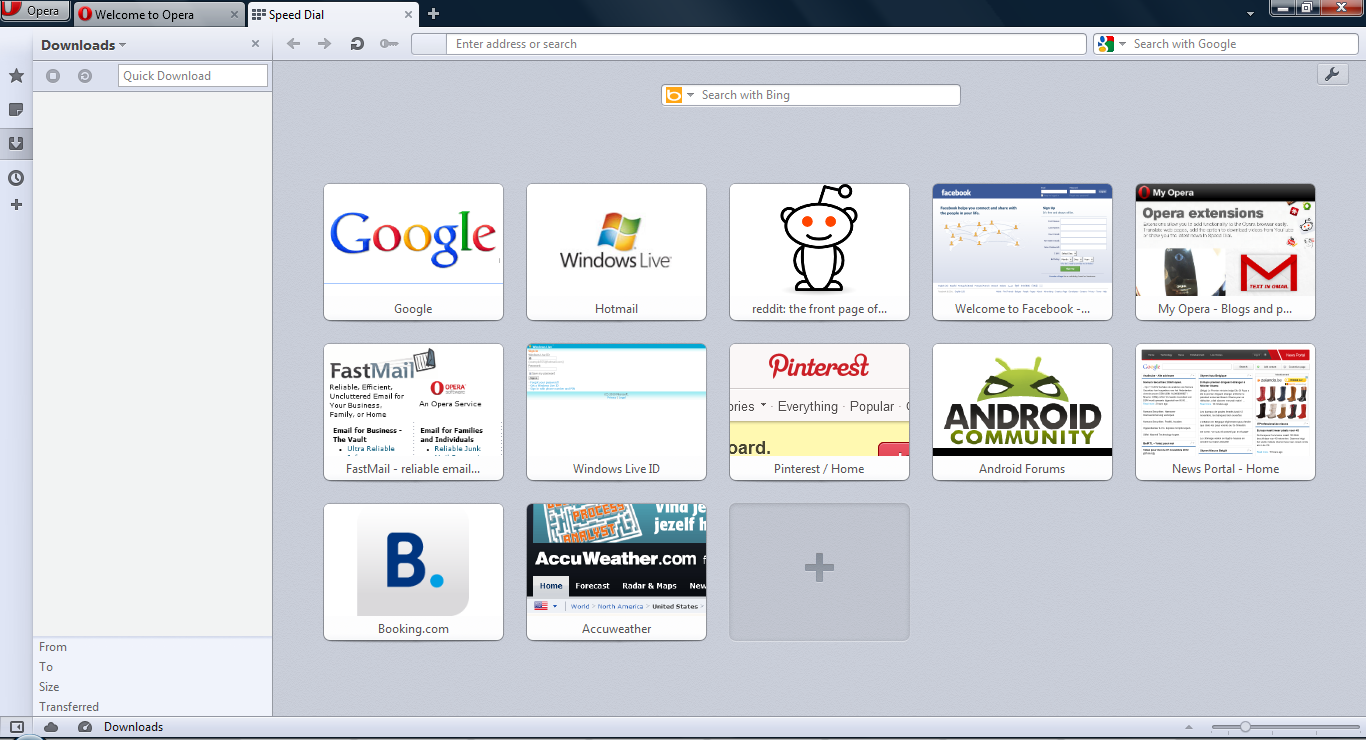Switch to the Speed Dial tab
The width and height of the screenshot is (1366, 740).
[332, 15]
